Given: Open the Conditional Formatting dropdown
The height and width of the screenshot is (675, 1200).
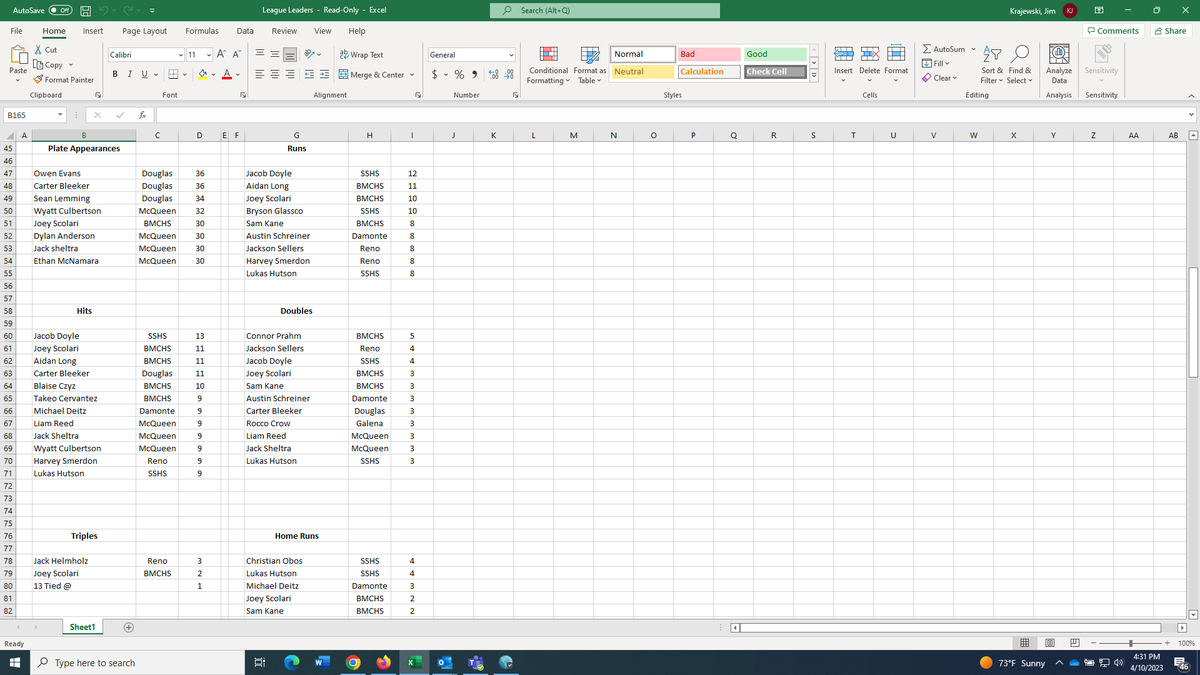Looking at the screenshot, I should 548,64.
